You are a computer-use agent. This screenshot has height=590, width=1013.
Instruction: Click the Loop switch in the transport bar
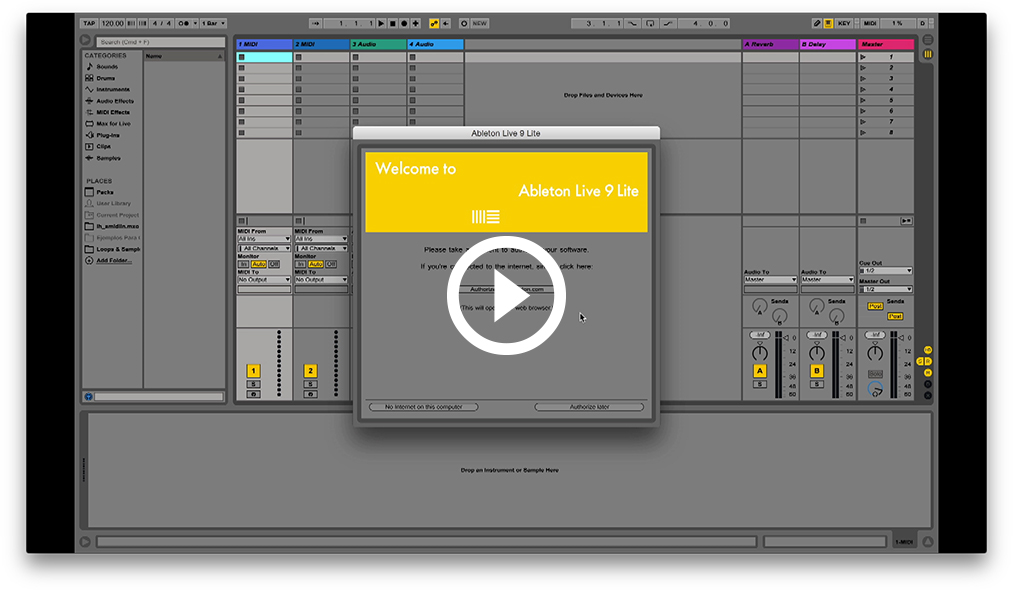pyautogui.click(x=651, y=23)
